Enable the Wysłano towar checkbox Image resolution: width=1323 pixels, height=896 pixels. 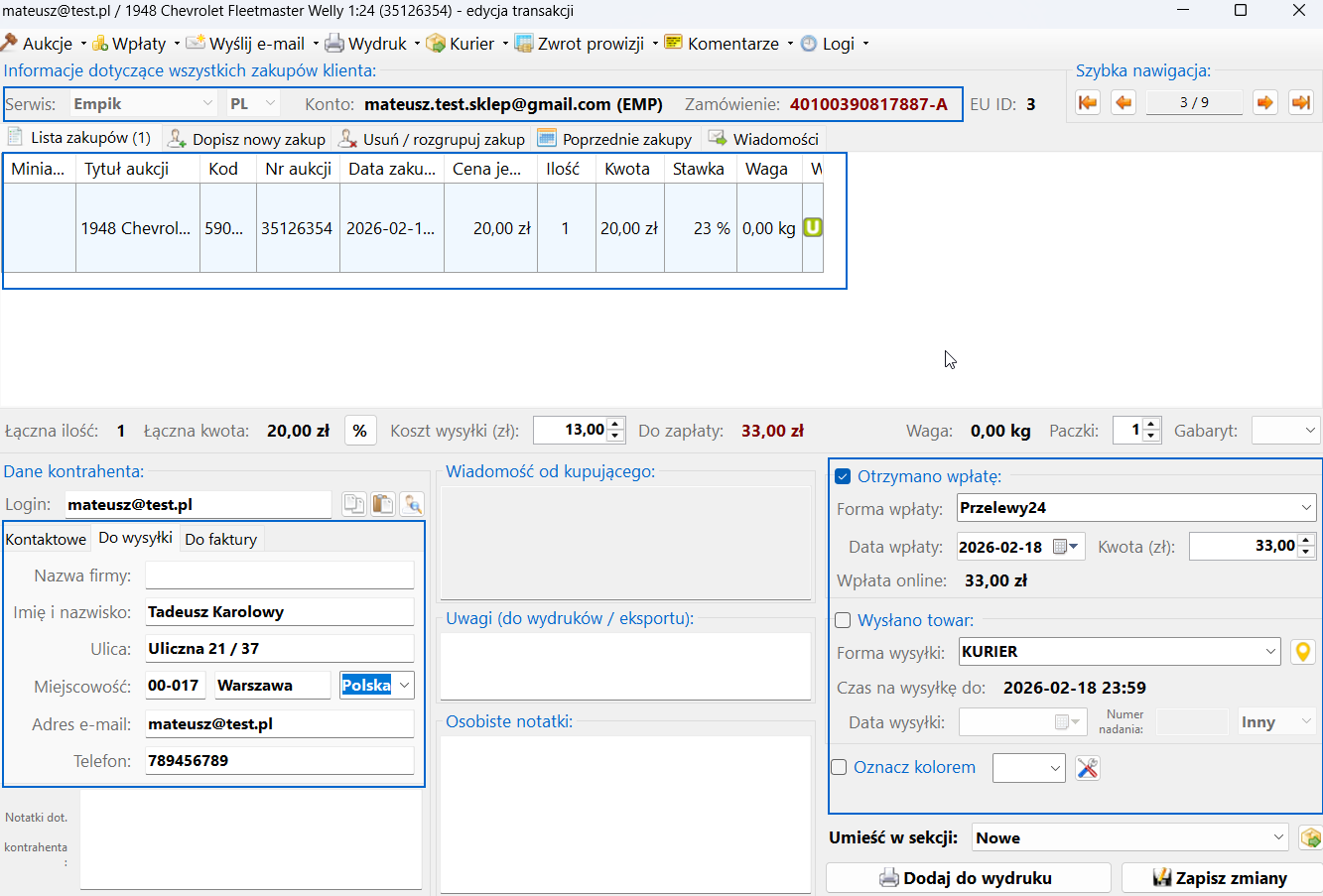coord(843,620)
